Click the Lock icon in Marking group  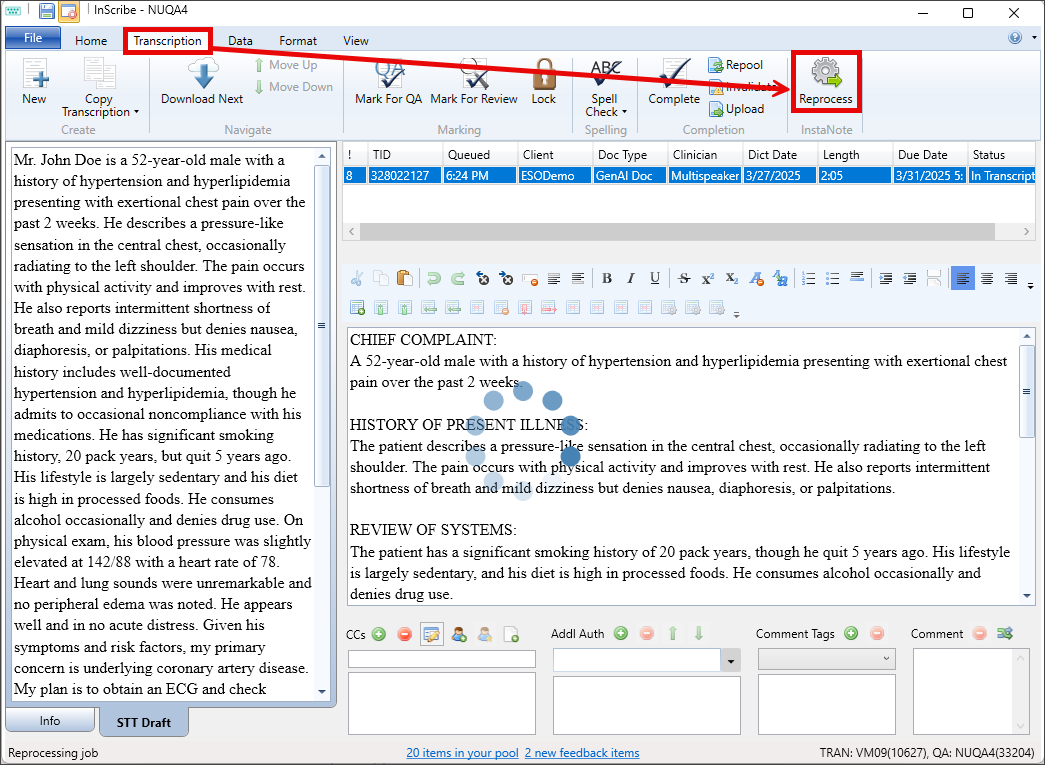544,80
